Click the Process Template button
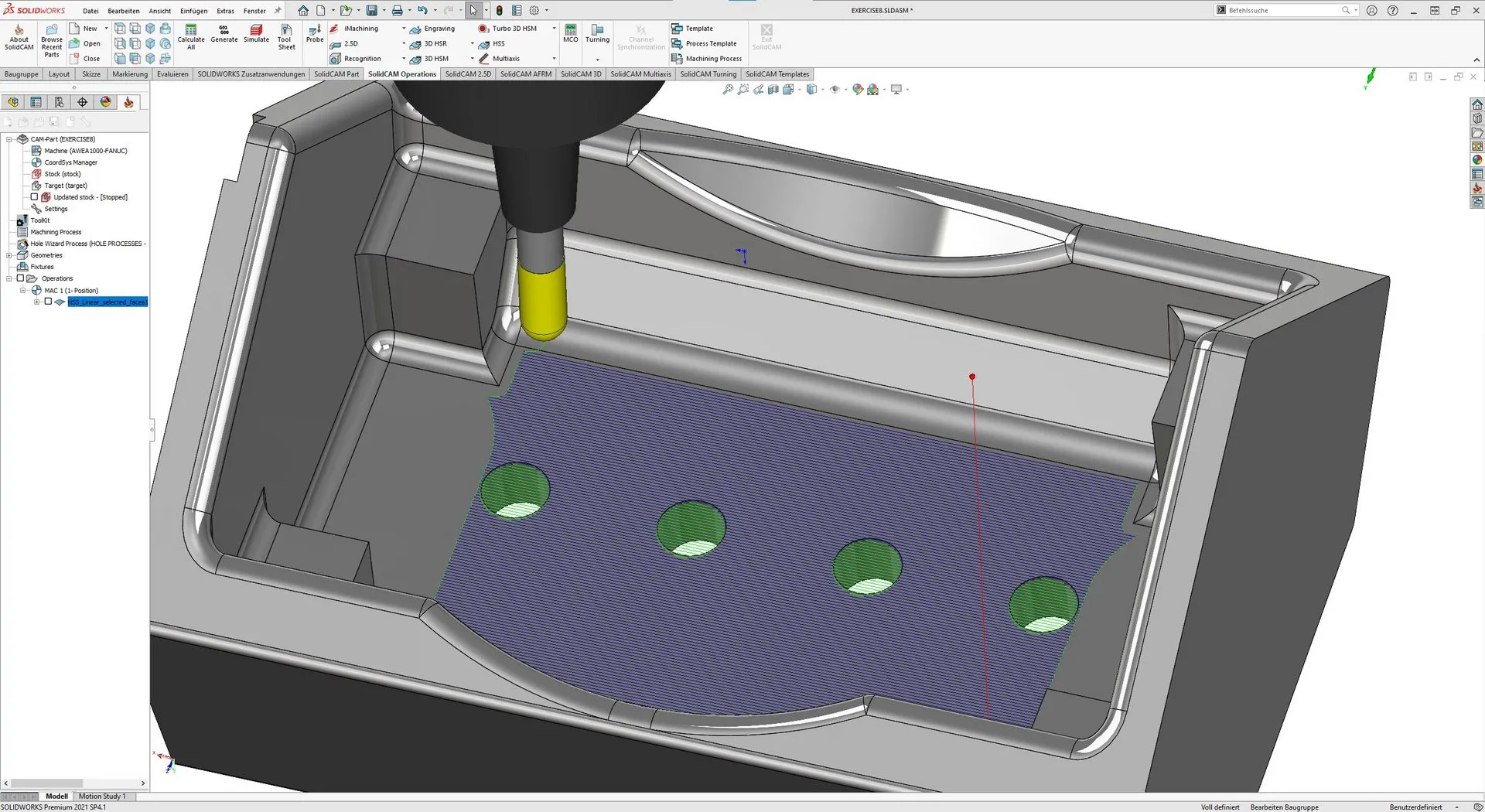Viewport: 1485px width, 812px height. coord(710,43)
